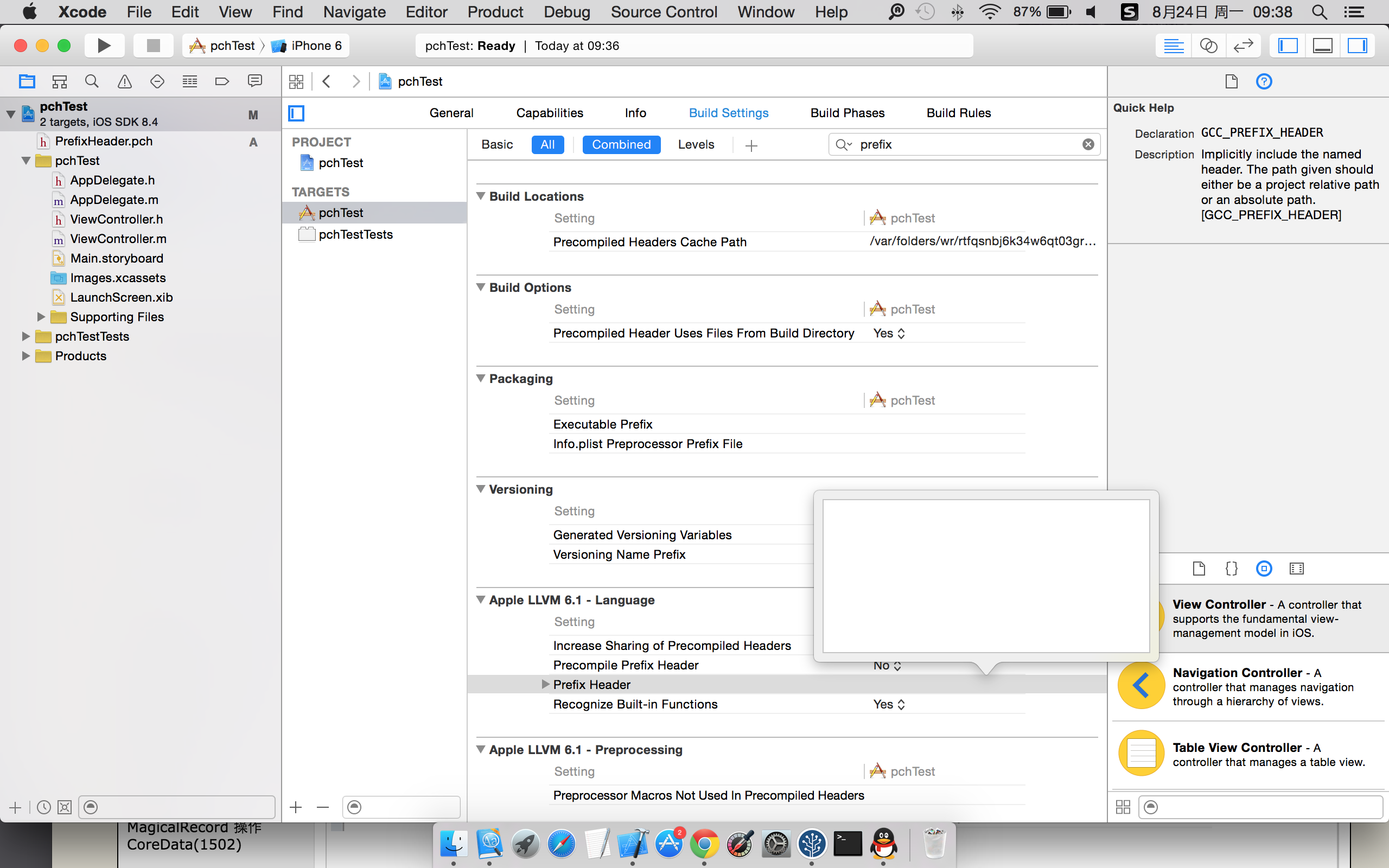Show the Media library

1297,569
